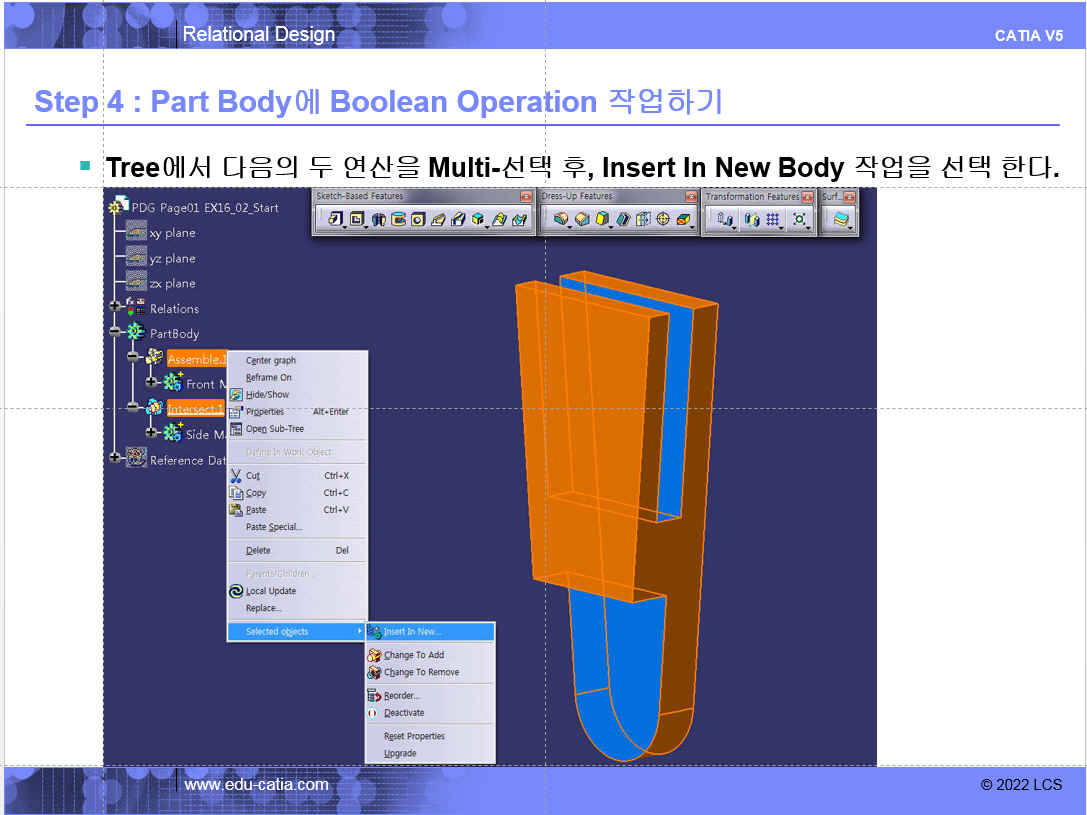Click Hide/Show in the context menu
This screenshot has width=1087, height=815.
(267, 395)
